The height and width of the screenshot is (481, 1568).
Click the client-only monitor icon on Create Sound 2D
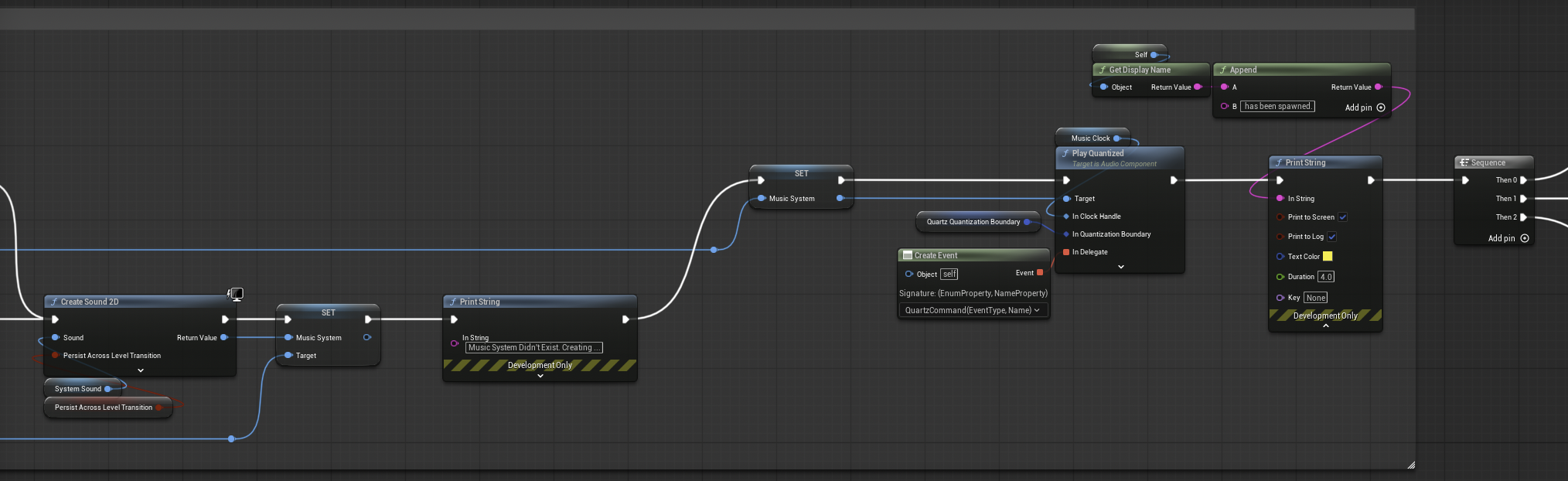[237, 294]
